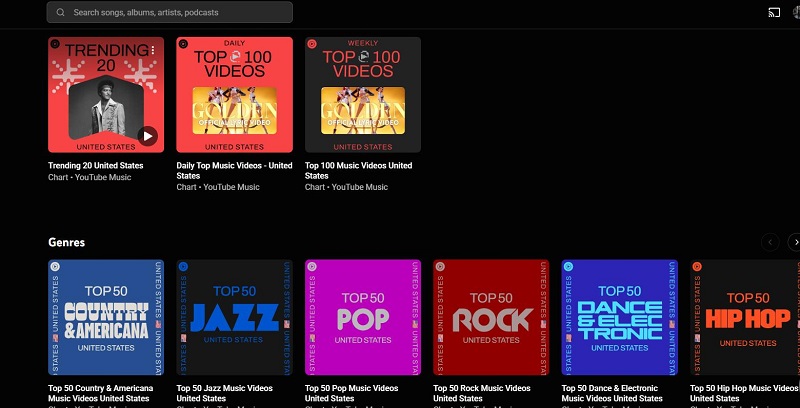The width and height of the screenshot is (800, 408).
Task: Click YouTube Music under Top 100 Music Videos
Action: click(x=360, y=187)
